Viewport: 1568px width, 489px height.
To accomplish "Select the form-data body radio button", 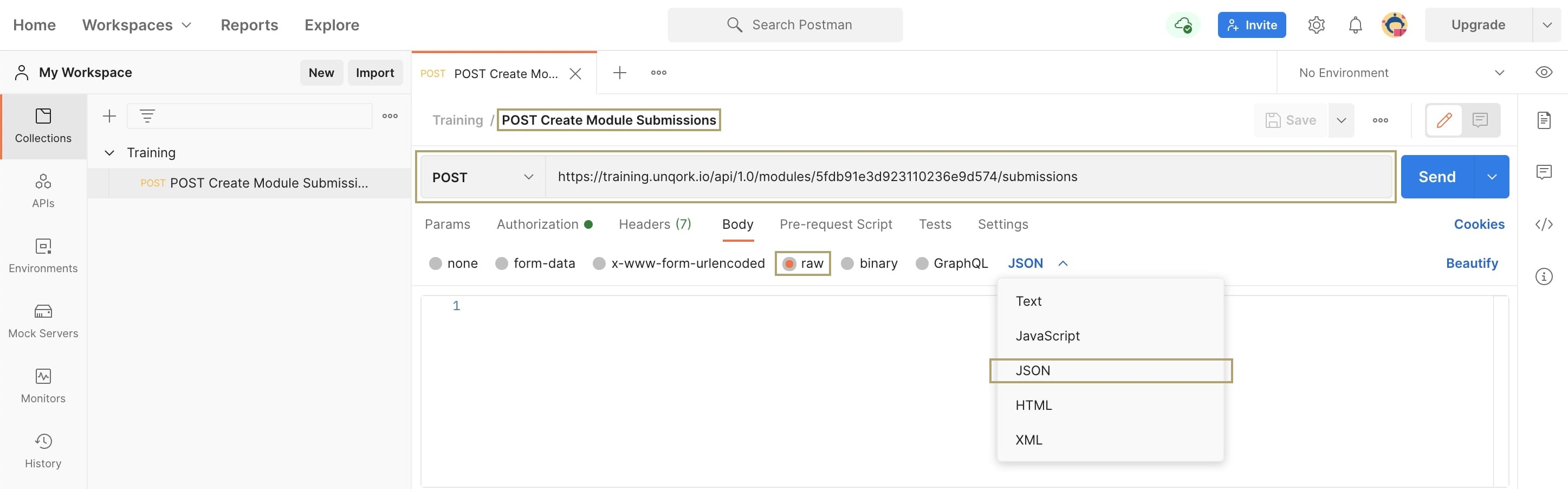I will [x=502, y=263].
